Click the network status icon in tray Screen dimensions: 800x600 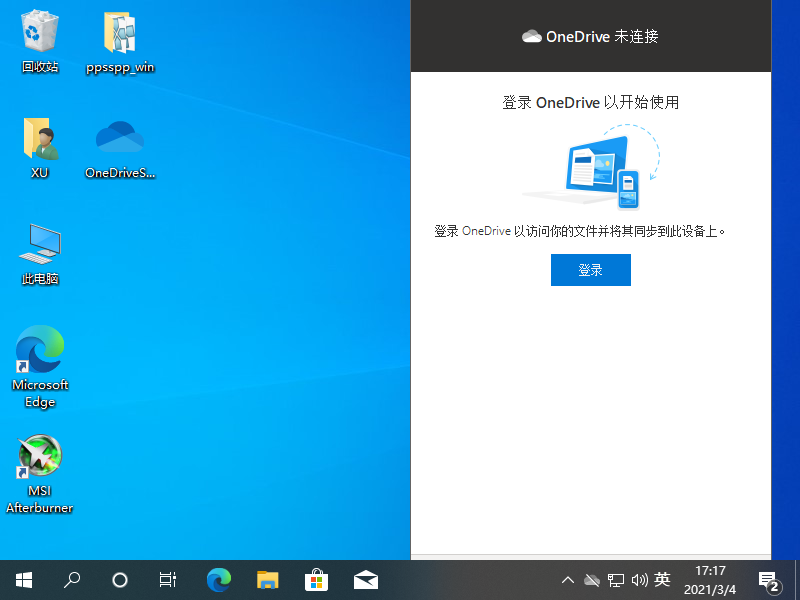(x=616, y=579)
